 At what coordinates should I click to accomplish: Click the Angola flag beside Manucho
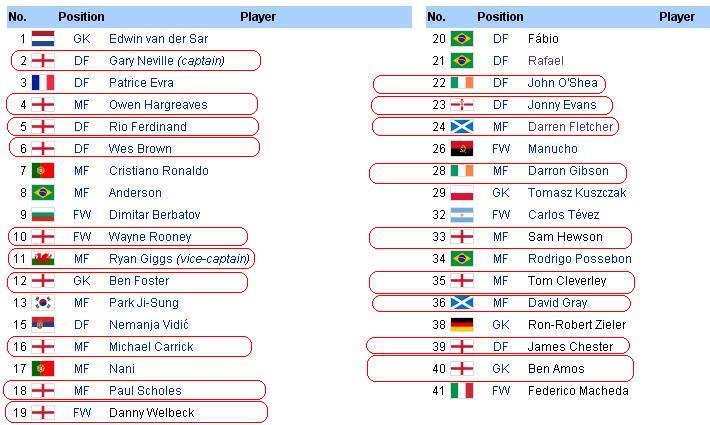tap(462, 149)
